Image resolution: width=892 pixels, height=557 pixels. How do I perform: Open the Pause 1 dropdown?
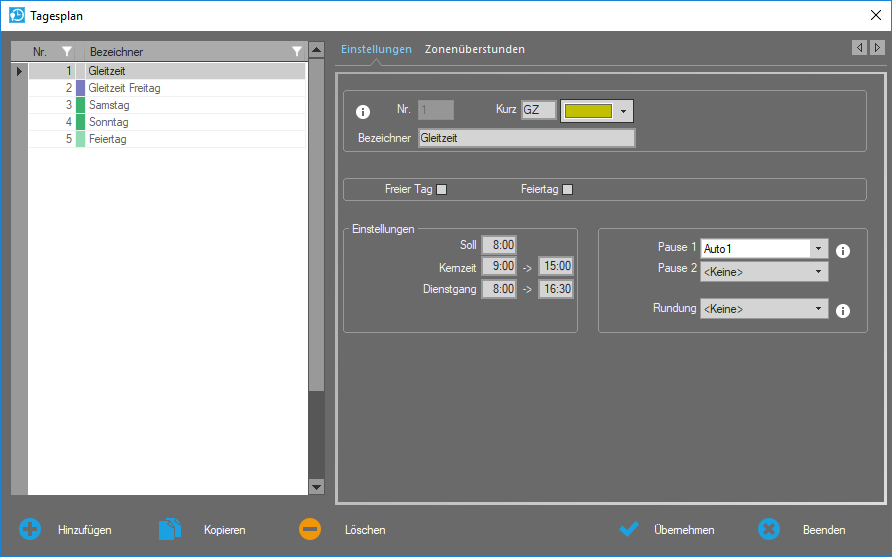tap(819, 248)
